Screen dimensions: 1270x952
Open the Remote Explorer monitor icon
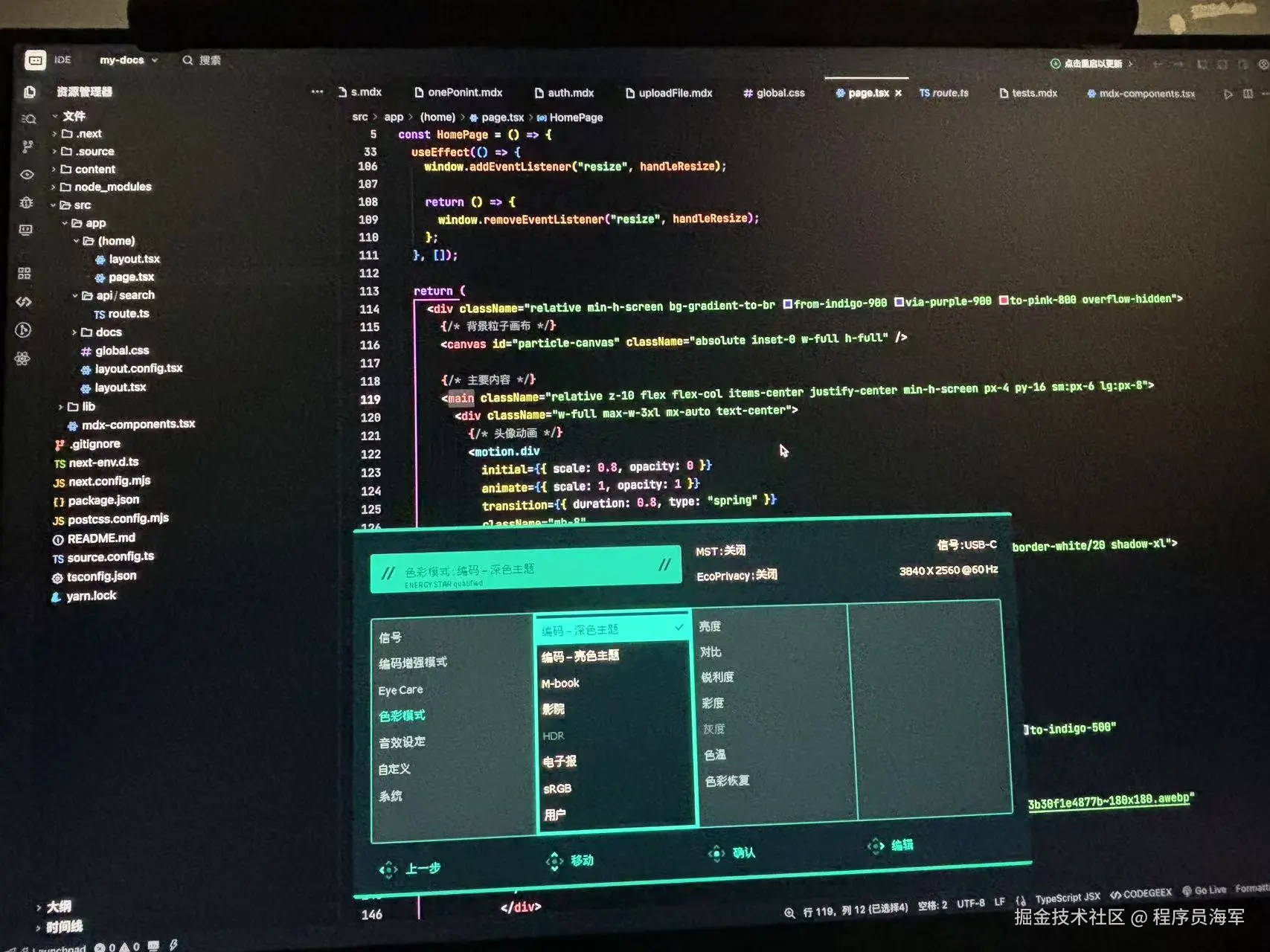click(25, 230)
